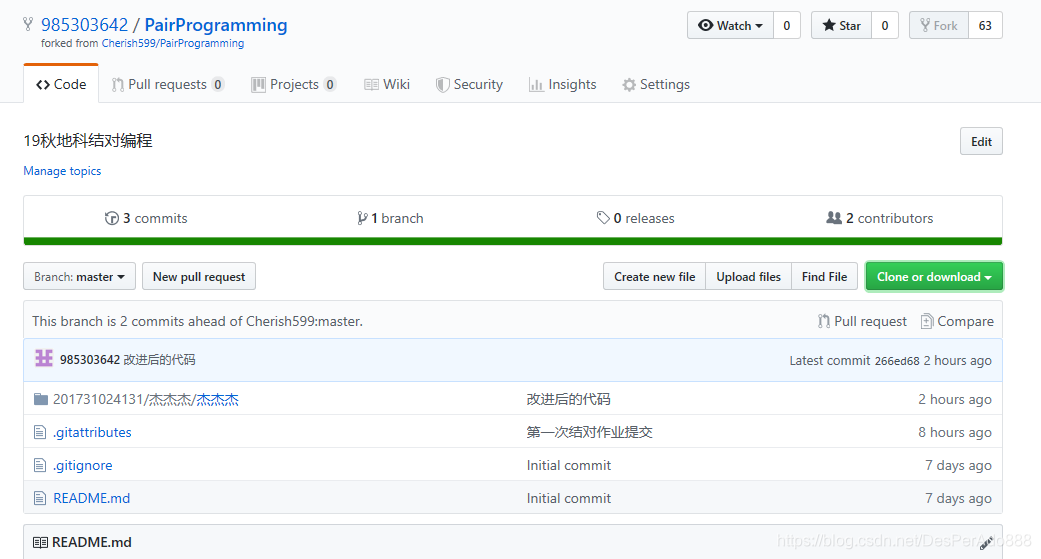The image size is (1041, 559).
Task: Open the Branch: master dropdown
Action: [x=80, y=276]
